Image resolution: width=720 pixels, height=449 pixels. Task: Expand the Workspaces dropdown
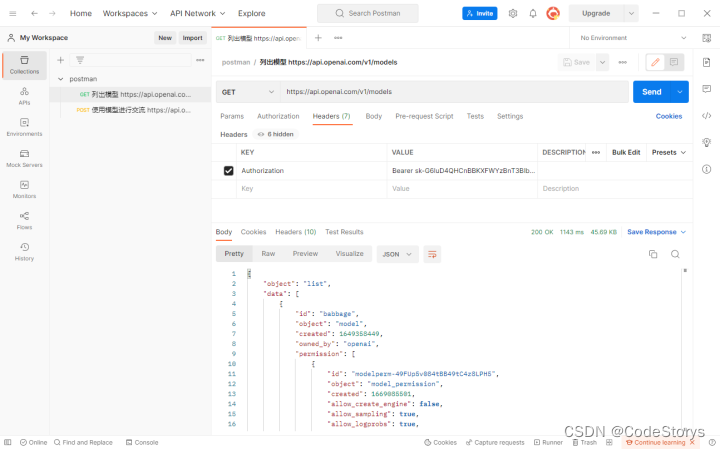pos(130,13)
